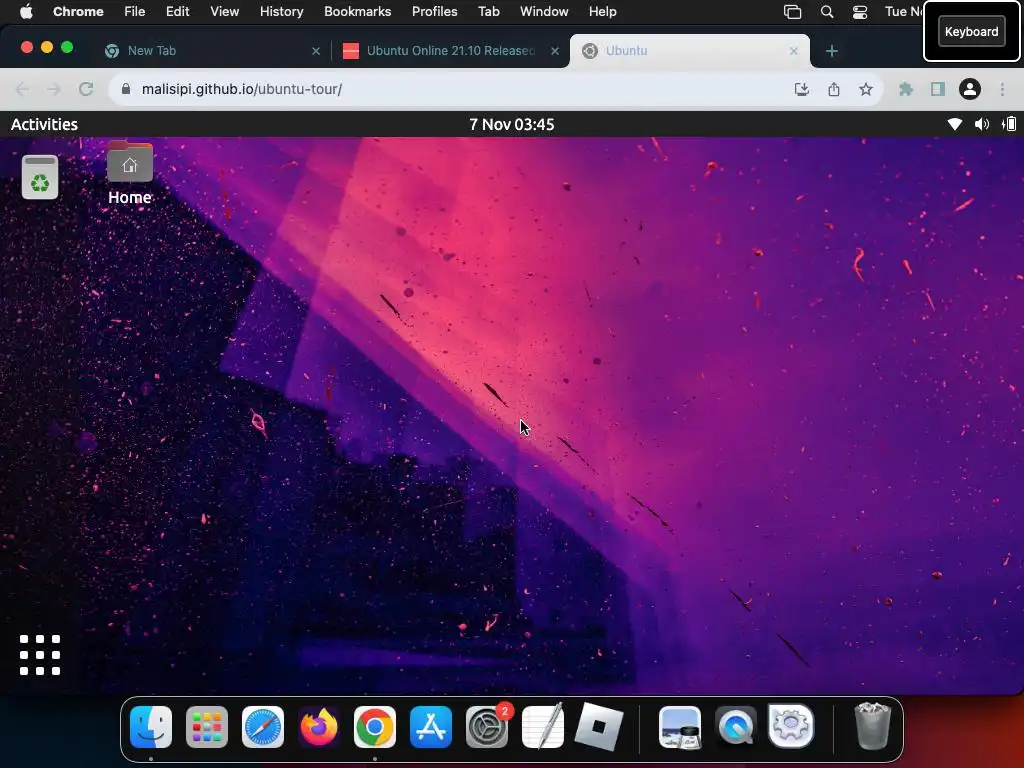The height and width of the screenshot is (768, 1024).
Task: Open the Chrome application menu
Action: (x=78, y=12)
